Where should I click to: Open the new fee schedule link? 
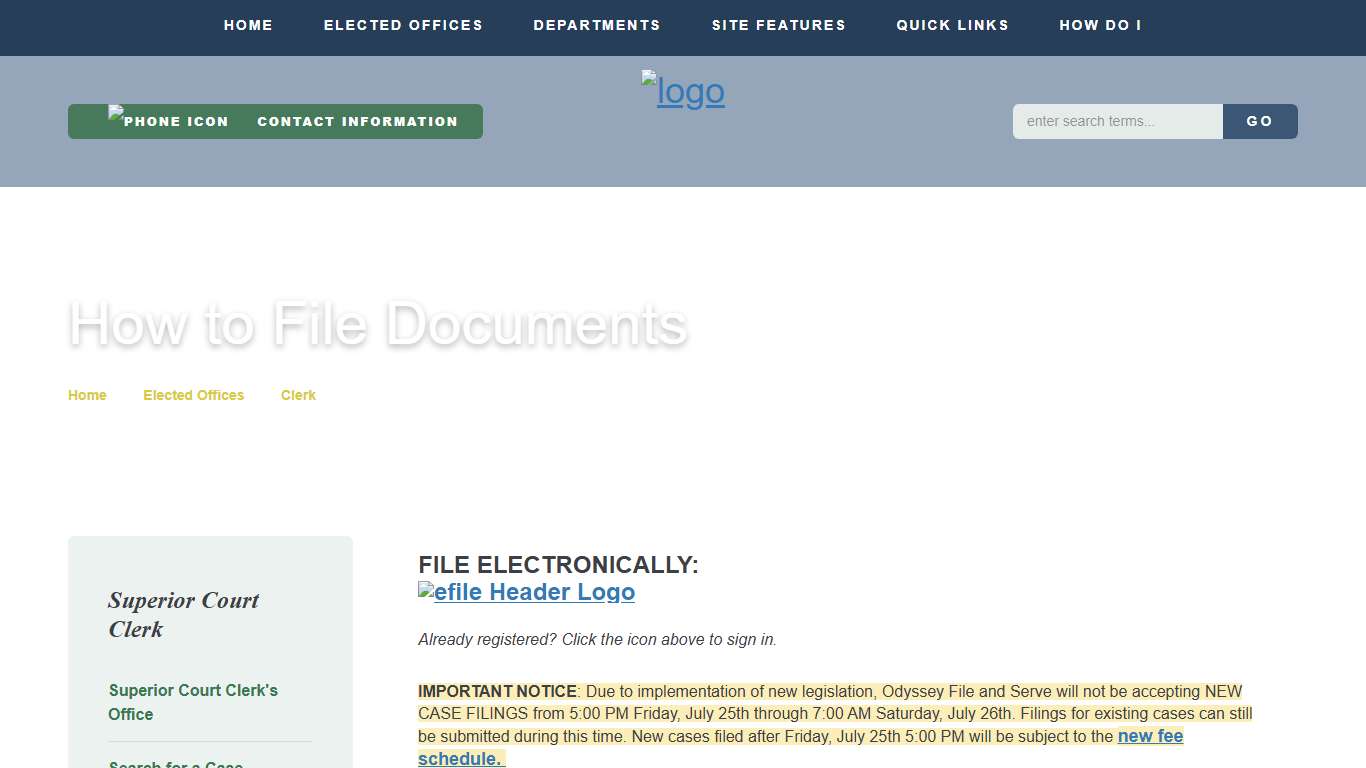pyautogui.click(x=1150, y=736)
